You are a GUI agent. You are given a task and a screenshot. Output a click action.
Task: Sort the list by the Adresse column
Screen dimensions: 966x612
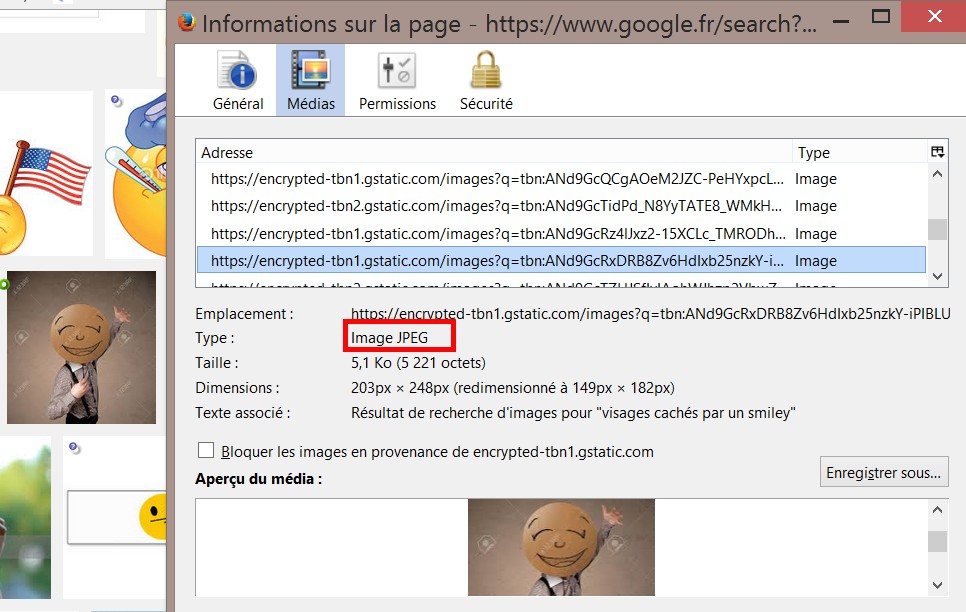(494, 152)
